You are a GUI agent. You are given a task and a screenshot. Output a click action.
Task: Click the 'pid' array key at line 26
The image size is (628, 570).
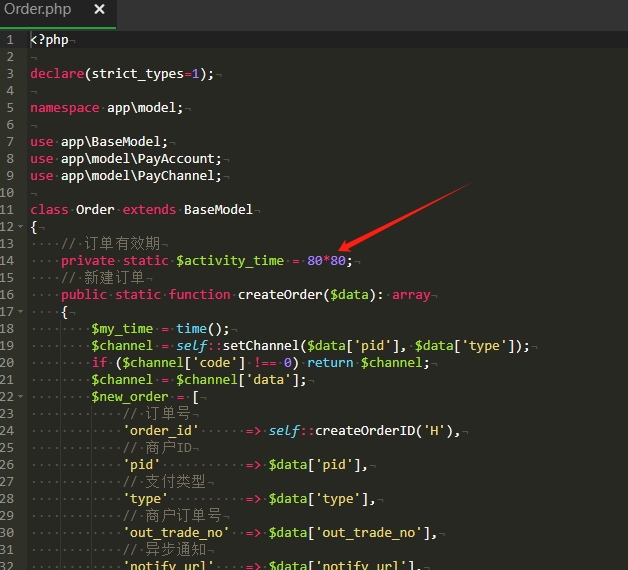[x=141, y=465]
